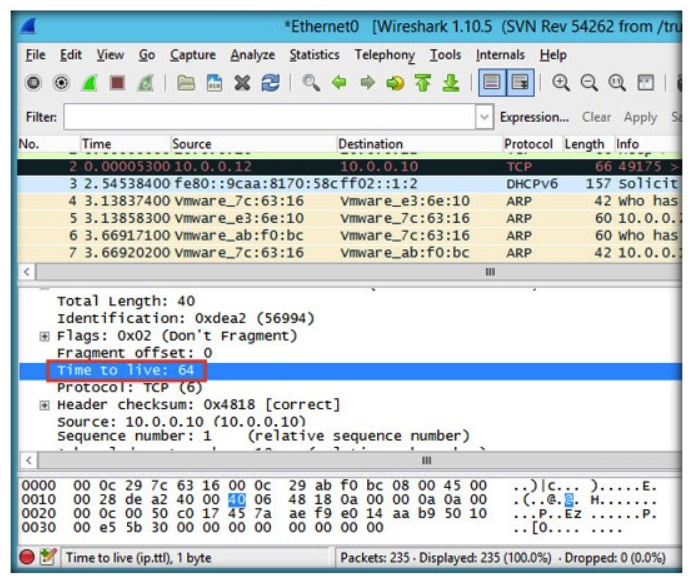Toggle auto scroll in live capture
This screenshot has width=692, height=582.
(520, 83)
